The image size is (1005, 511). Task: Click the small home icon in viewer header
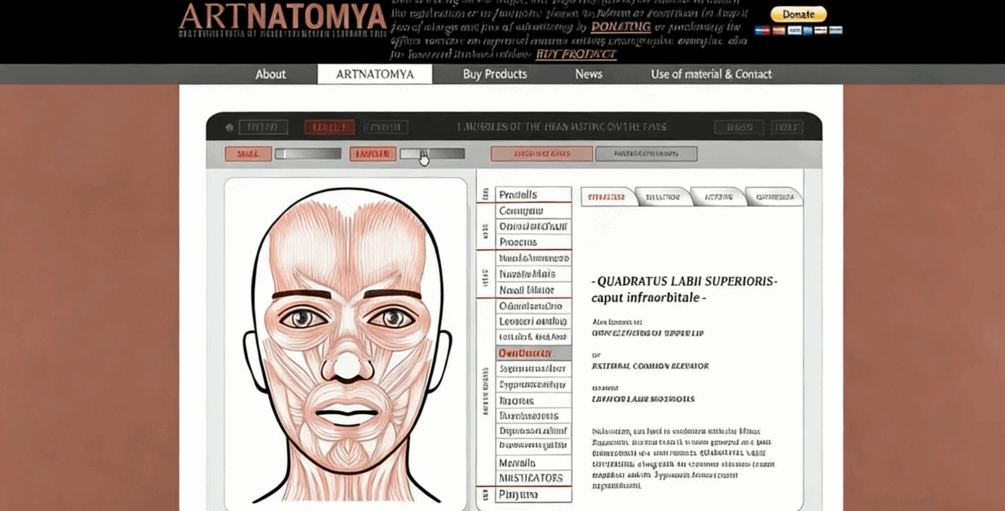pos(229,128)
